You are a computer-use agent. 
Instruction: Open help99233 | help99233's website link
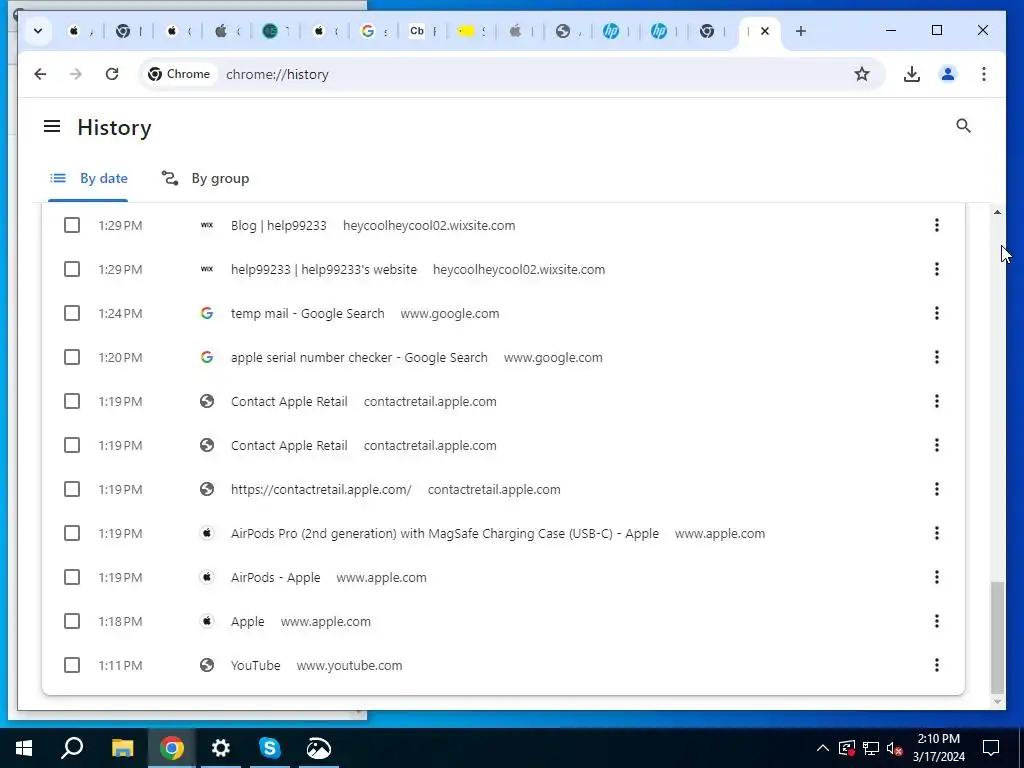[324, 269]
